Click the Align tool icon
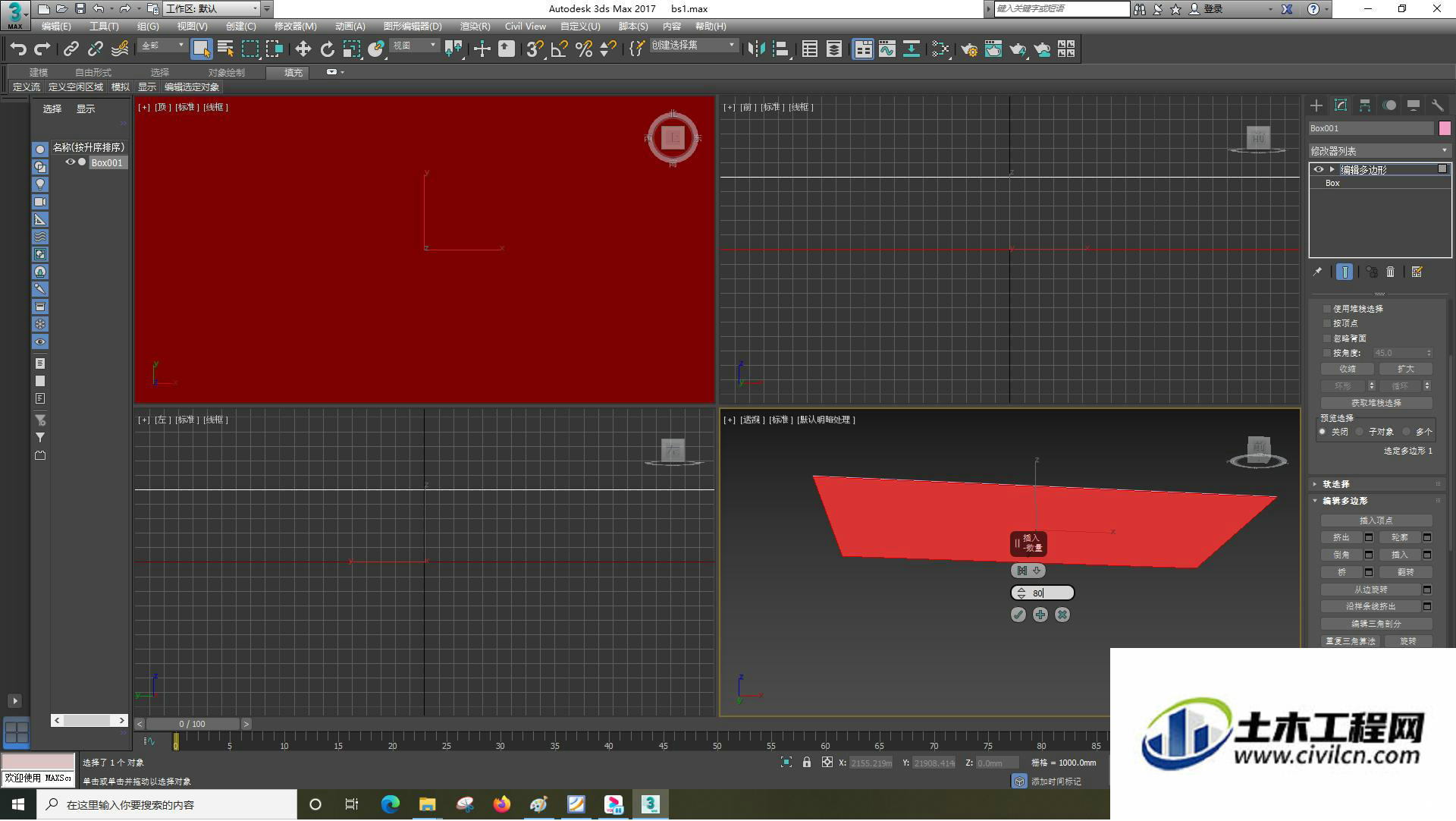Screen dimensions: 1456x821 coord(780,49)
